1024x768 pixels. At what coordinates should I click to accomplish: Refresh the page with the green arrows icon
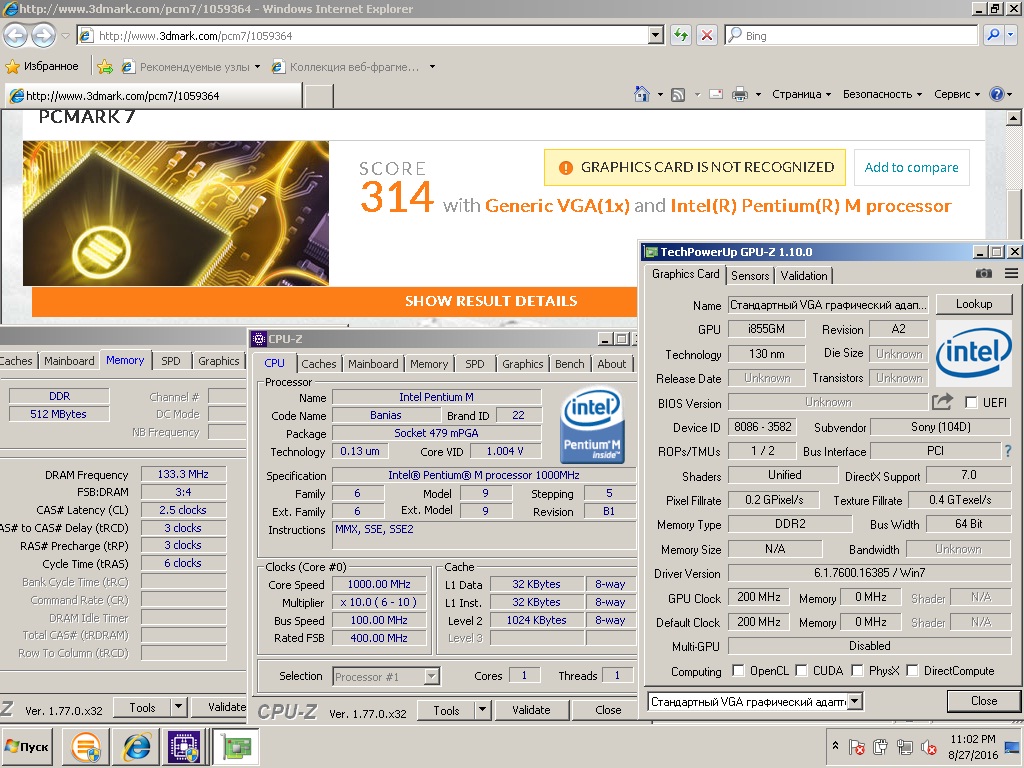click(x=680, y=35)
